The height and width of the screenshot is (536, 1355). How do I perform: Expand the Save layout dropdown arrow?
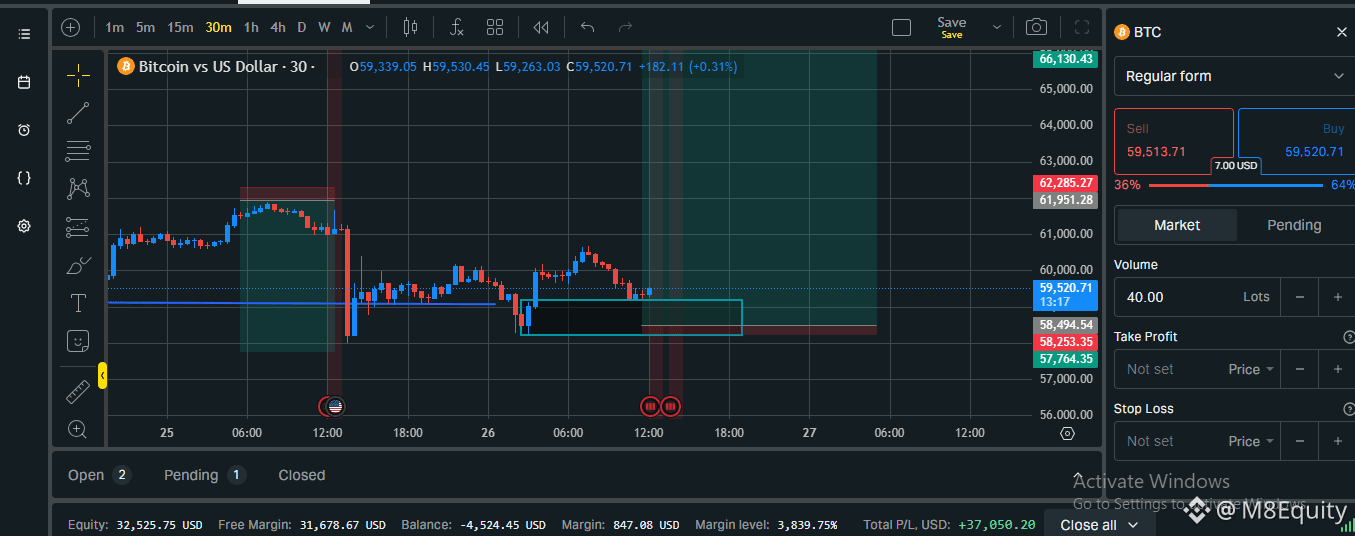996,27
